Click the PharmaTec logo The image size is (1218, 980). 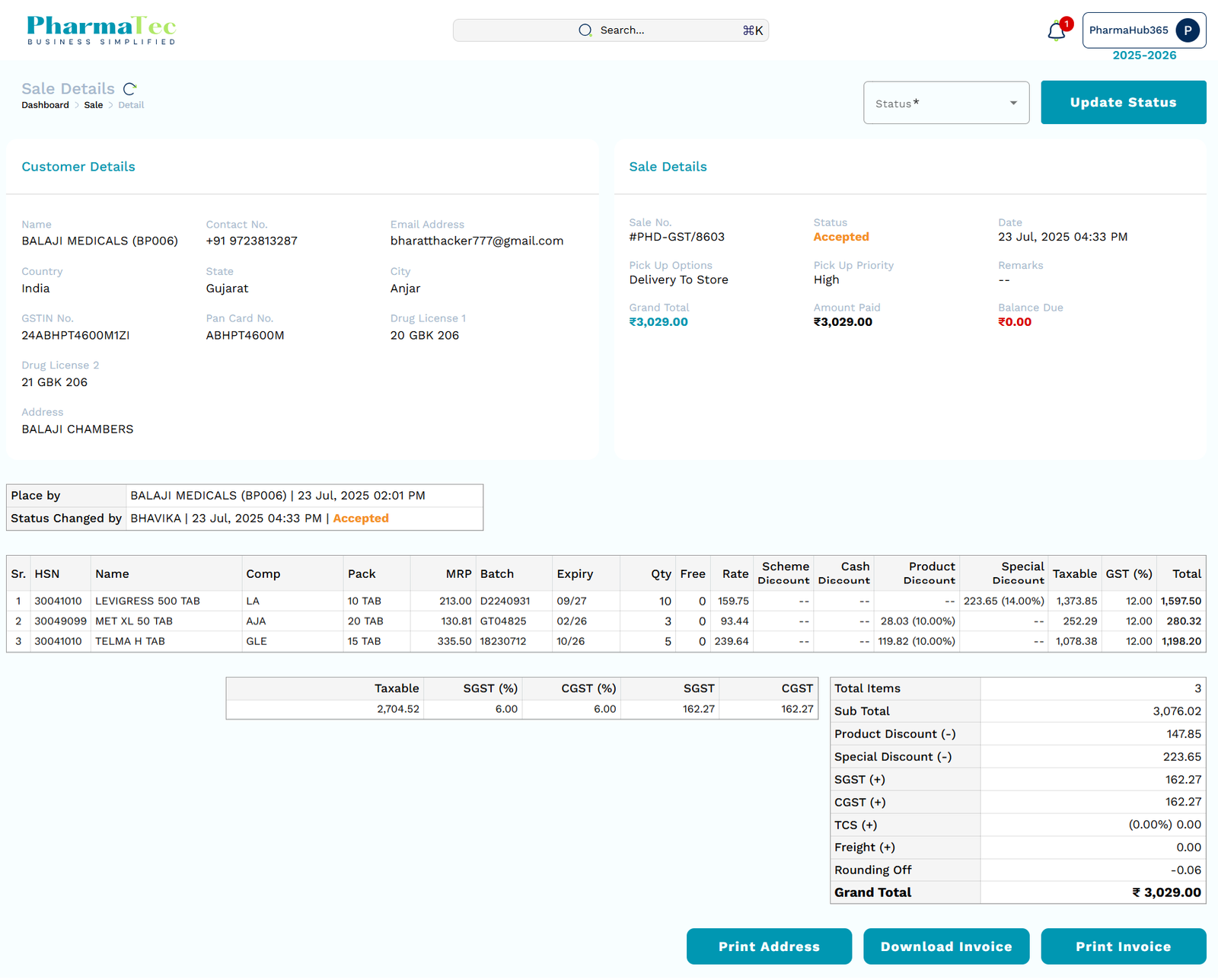click(x=101, y=30)
